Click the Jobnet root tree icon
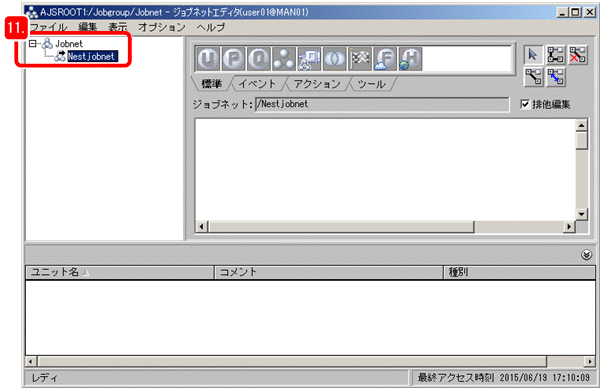604x392 pixels. (x=47, y=44)
